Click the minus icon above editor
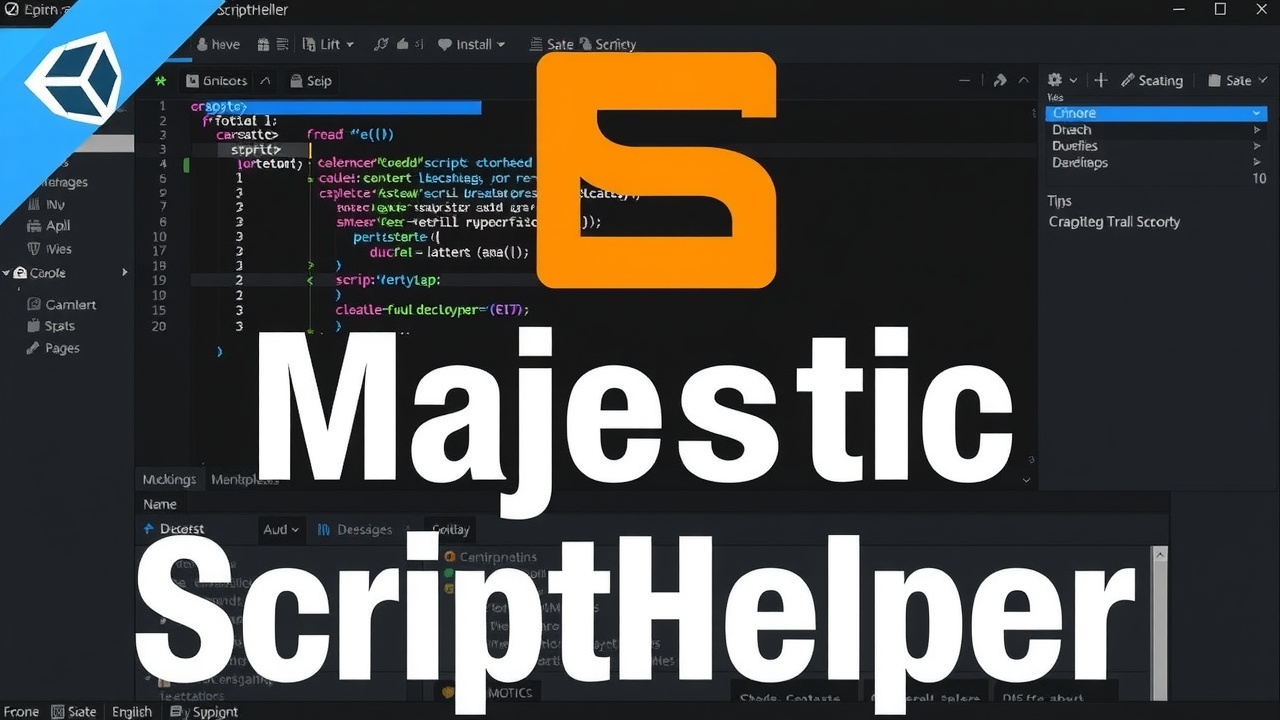Viewport: 1280px width, 720px height. coord(965,80)
